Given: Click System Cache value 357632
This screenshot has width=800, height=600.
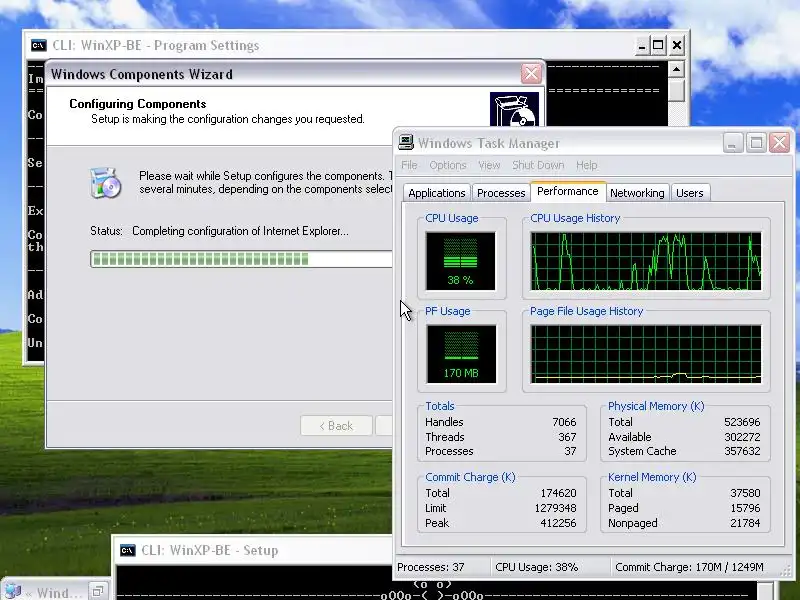Looking at the screenshot, I should click(x=742, y=451).
